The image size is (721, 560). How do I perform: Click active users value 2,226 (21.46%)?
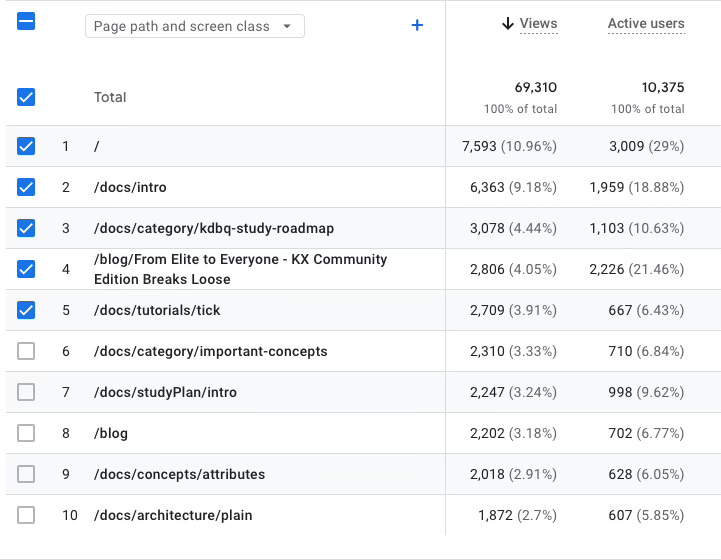point(637,269)
